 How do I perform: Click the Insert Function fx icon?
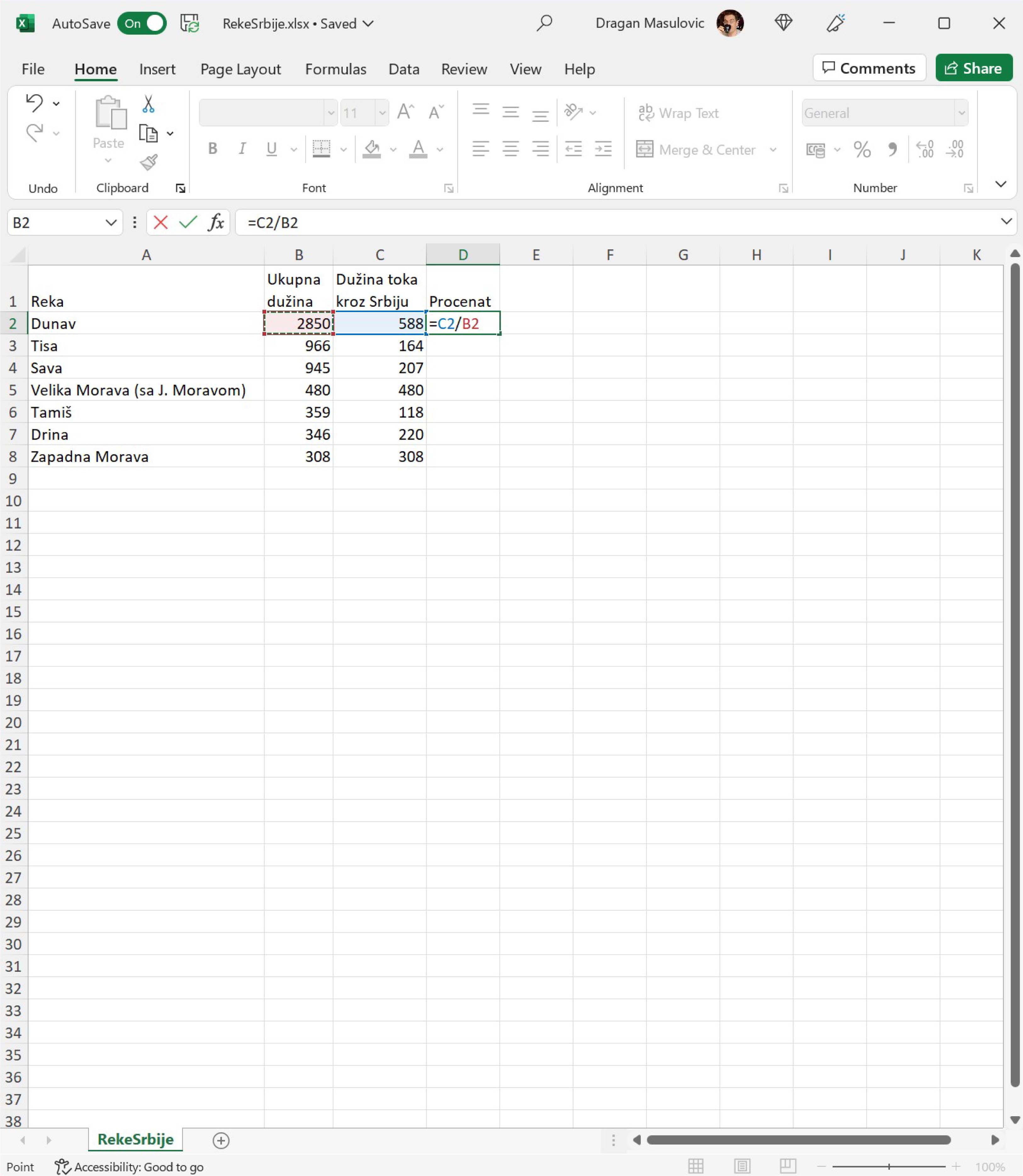(216, 222)
